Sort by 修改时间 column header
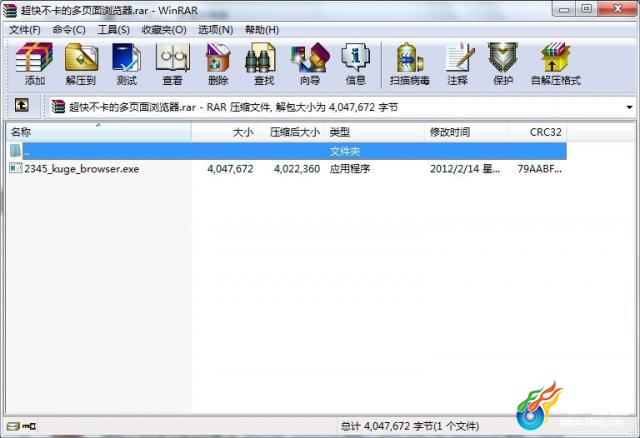The image size is (640, 438). [x=466, y=132]
